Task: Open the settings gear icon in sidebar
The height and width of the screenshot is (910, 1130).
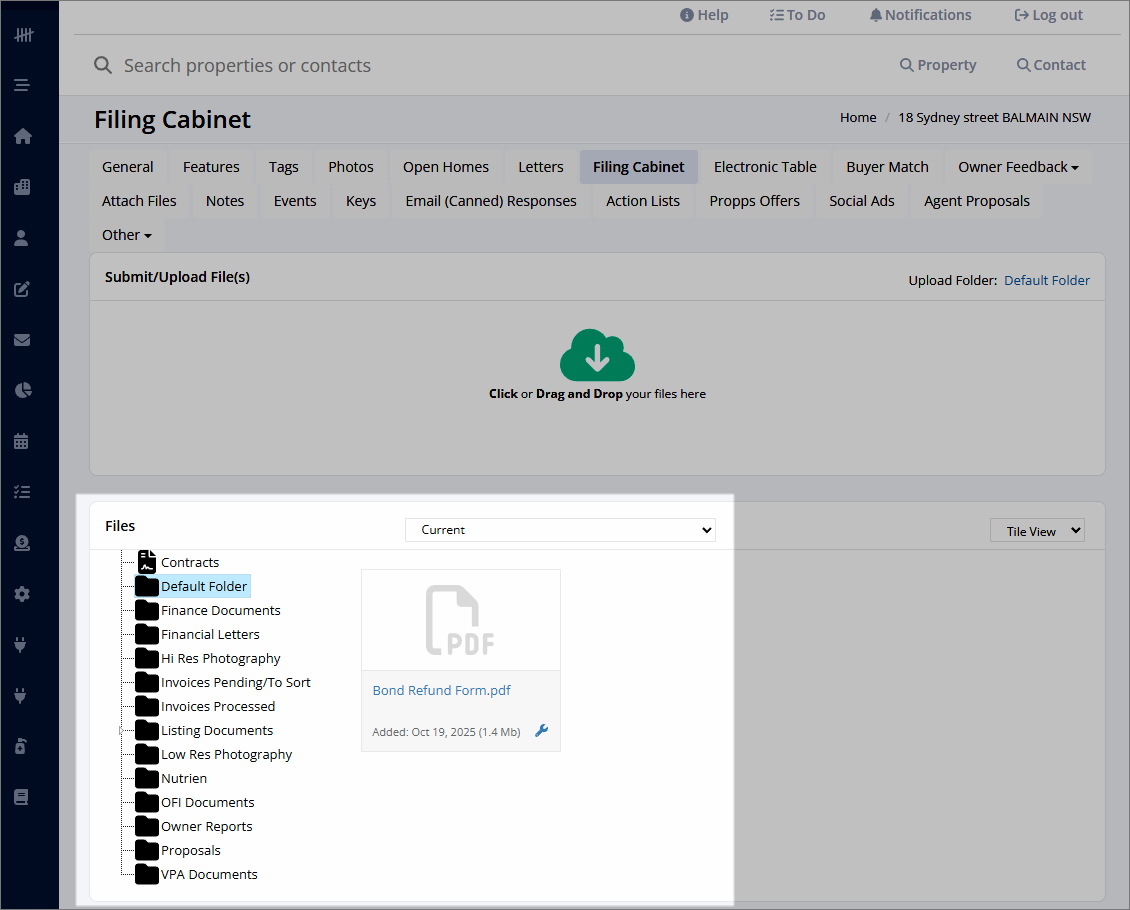Action: (x=22, y=594)
